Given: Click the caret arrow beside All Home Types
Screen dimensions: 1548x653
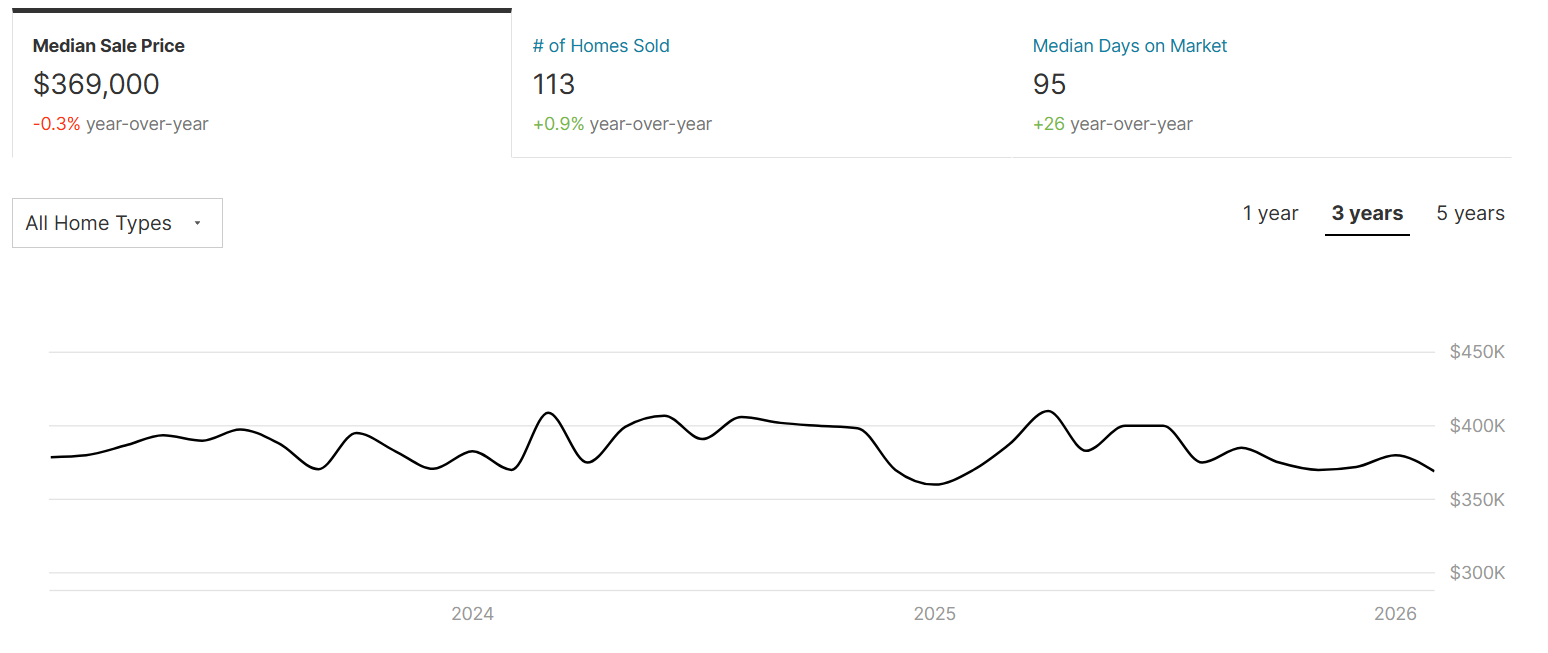Looking at the screenshot, I should 197,223.
